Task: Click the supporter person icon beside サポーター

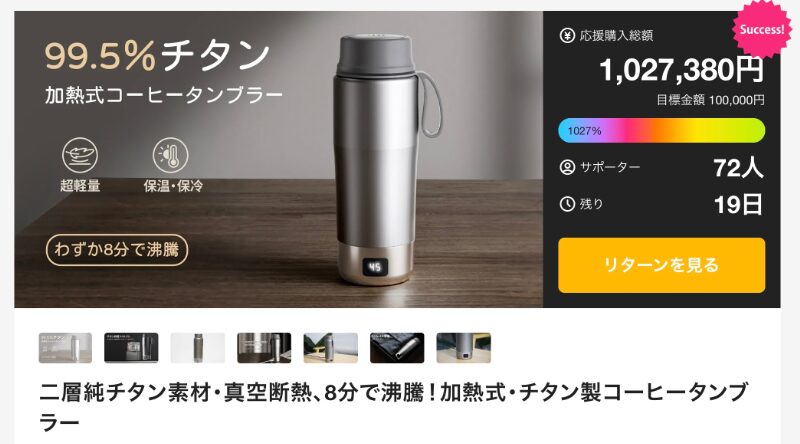Action: [567, 167]
